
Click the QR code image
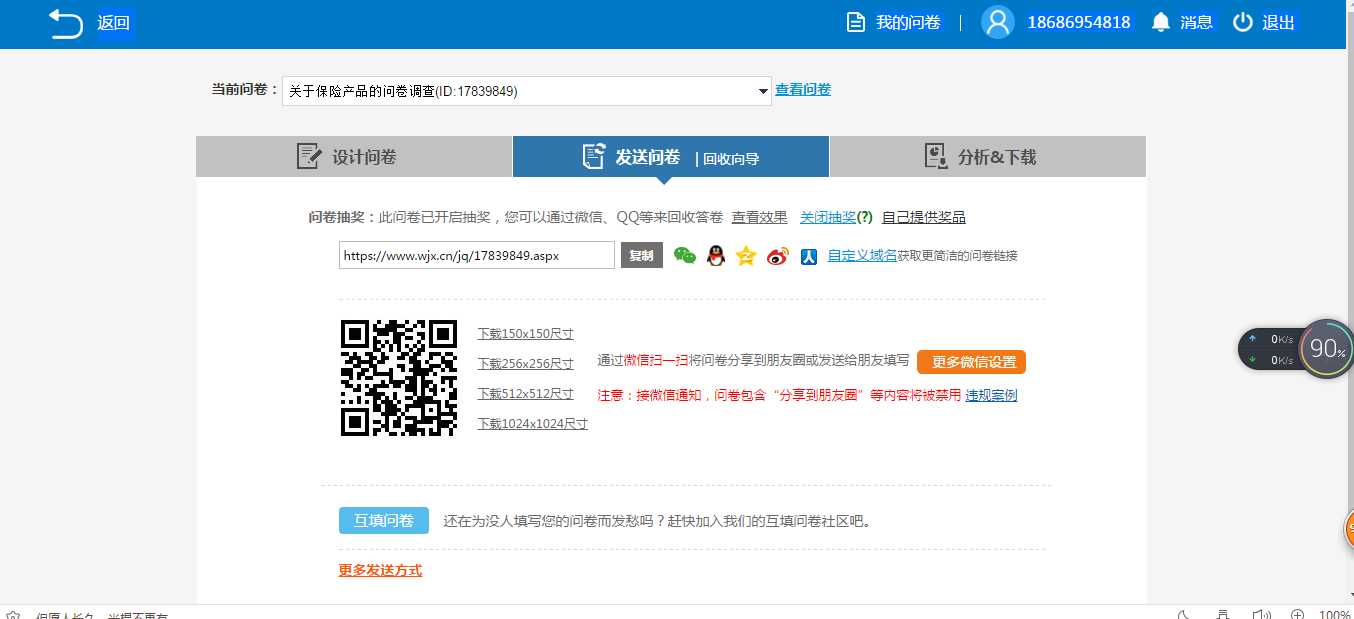pyautogui.click(x=399, y=378)
